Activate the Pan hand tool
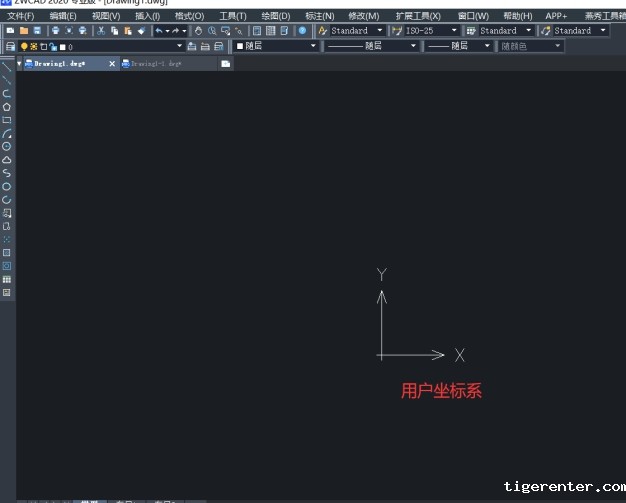 pyautogui.click(x=197, y=31)
